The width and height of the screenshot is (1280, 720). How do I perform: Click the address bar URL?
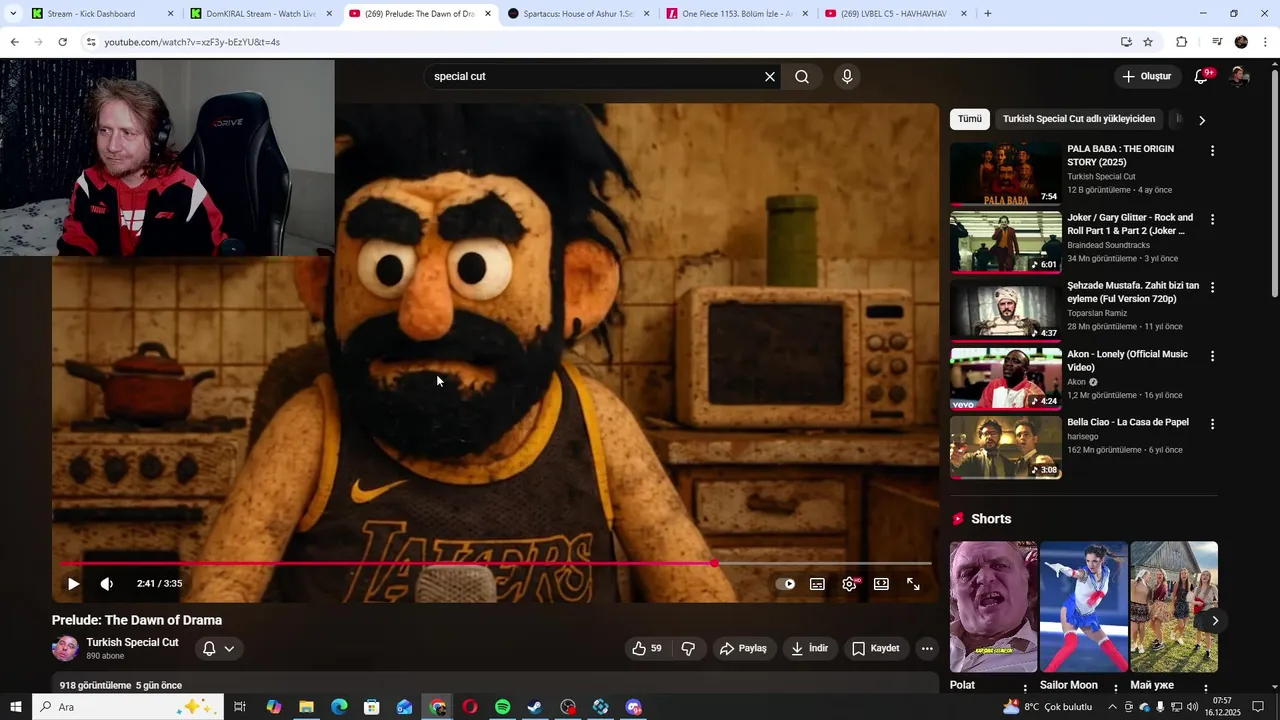(x=192, y=42)
